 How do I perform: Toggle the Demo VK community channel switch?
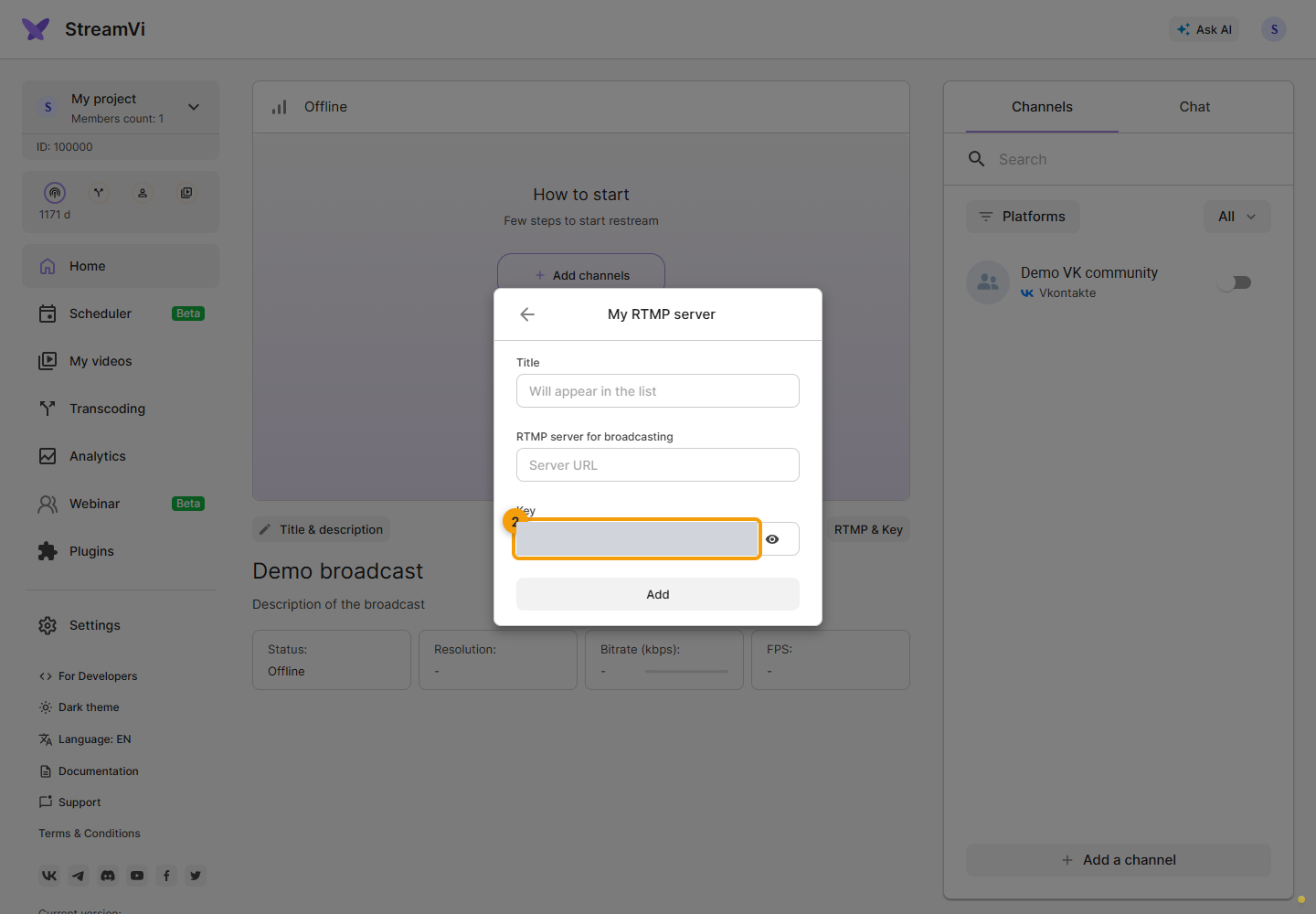tap(1235, 282)
